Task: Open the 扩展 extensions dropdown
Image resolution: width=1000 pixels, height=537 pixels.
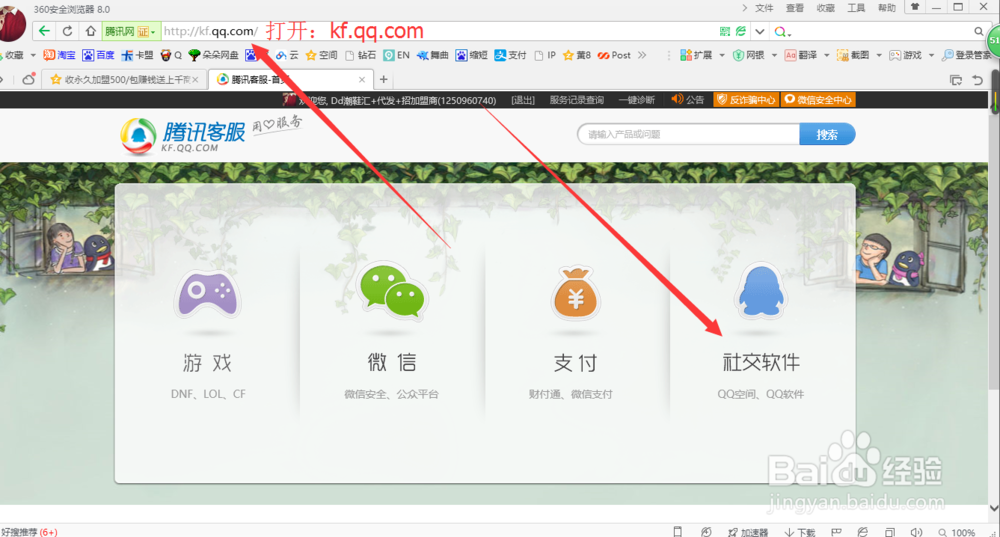Action: 702,55
